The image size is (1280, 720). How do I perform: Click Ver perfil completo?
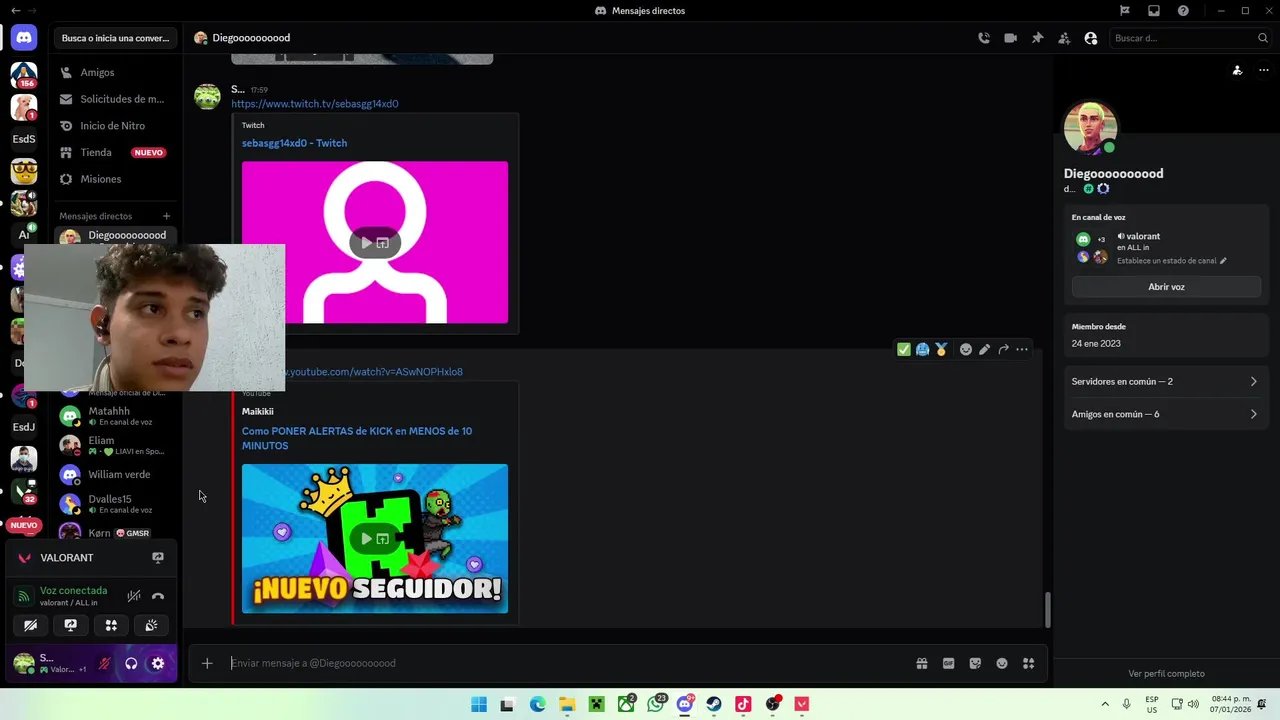pyautogui.click(x=1166, y=674)
